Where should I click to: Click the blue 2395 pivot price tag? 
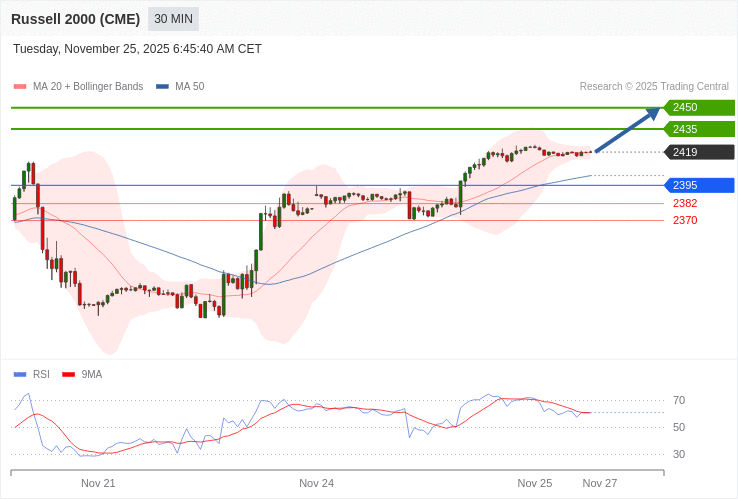699,185
